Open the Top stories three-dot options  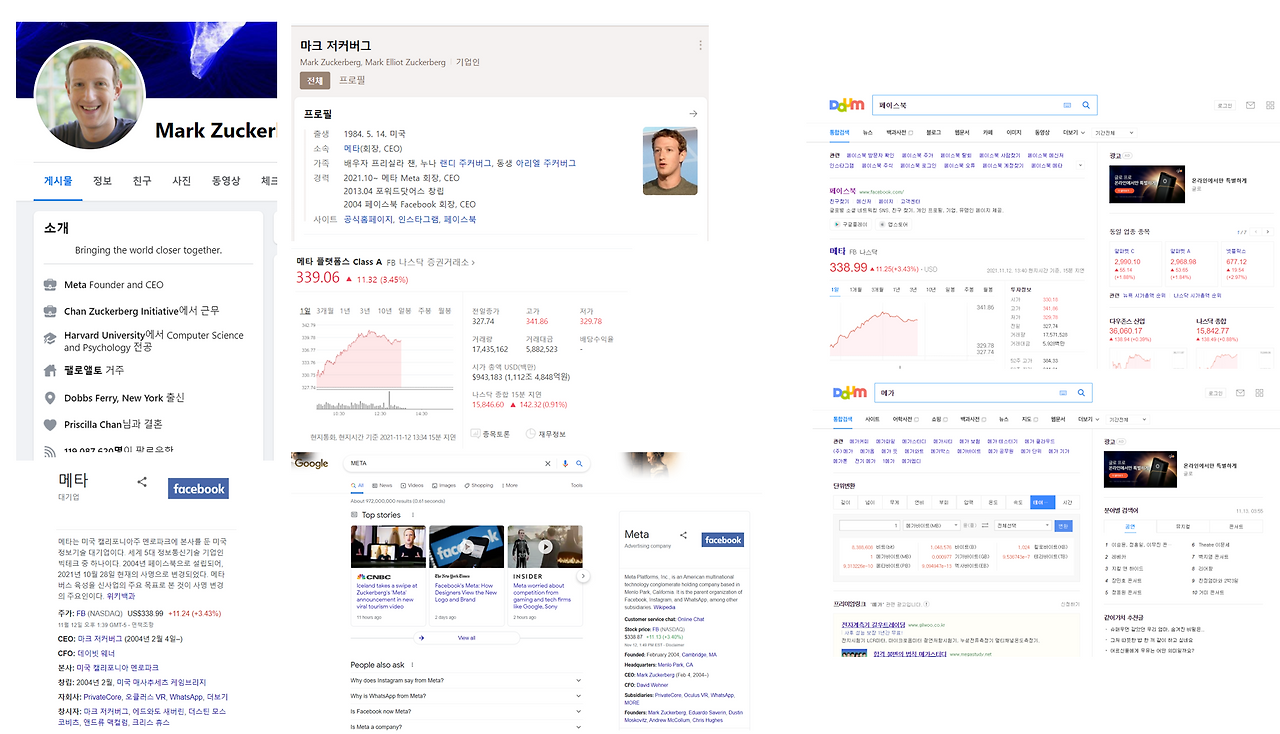(412, 515)
